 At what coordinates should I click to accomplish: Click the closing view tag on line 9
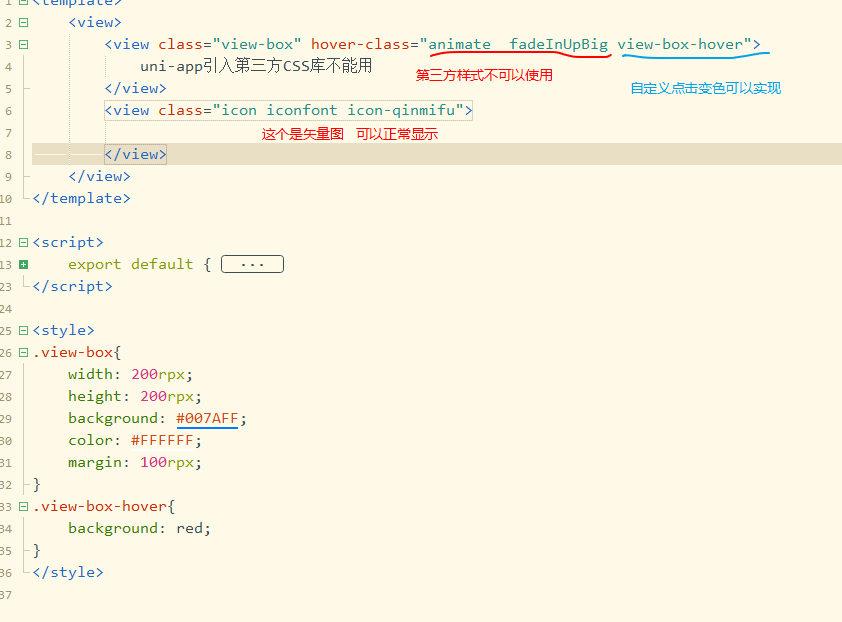(99, 176)
